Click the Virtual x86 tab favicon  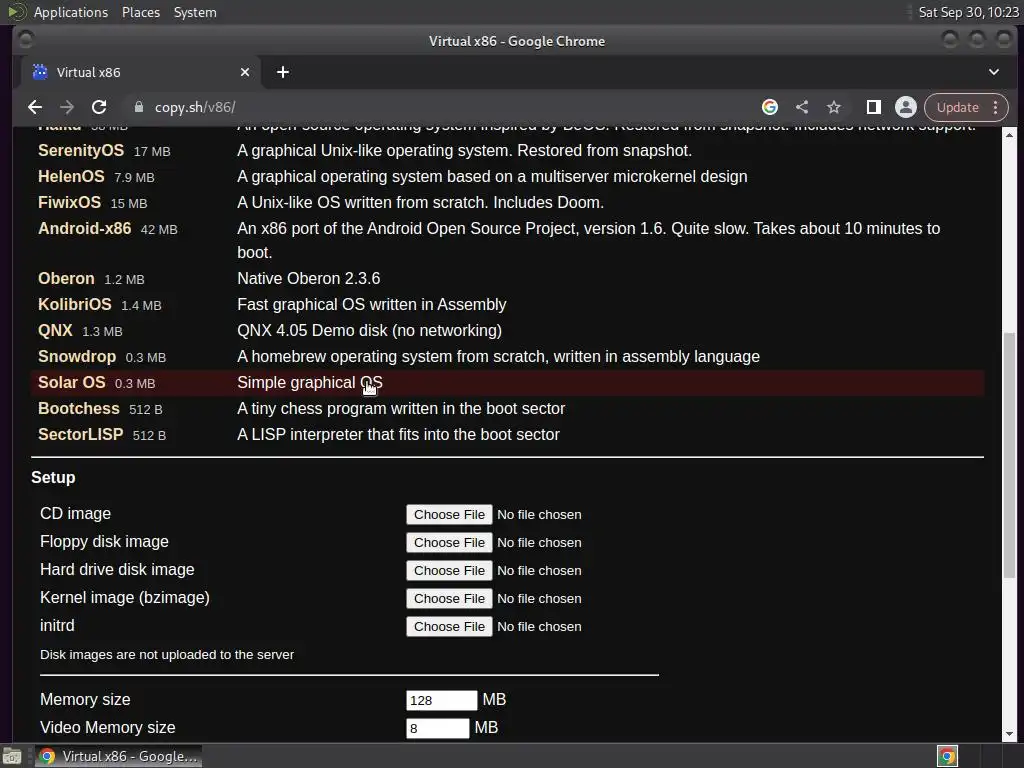pos(40,72)
